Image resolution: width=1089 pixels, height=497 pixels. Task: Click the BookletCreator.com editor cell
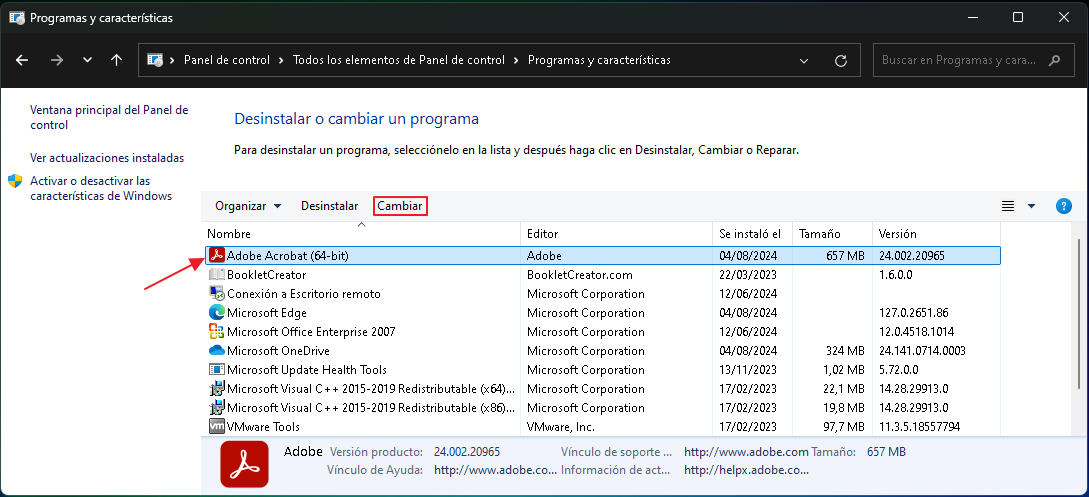[x=580, y=275]
